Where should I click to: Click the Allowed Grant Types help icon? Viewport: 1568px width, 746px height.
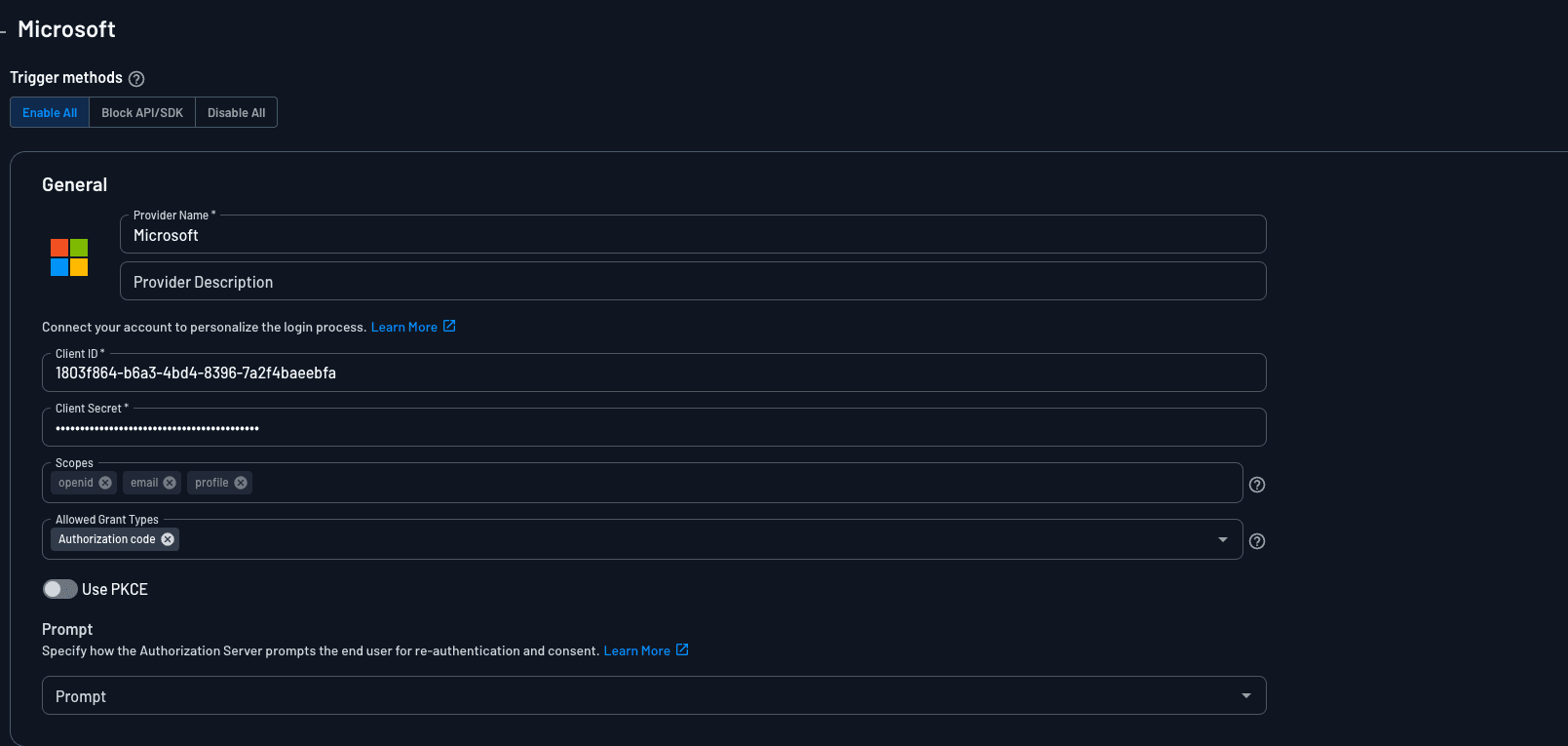coord(1257,541)
